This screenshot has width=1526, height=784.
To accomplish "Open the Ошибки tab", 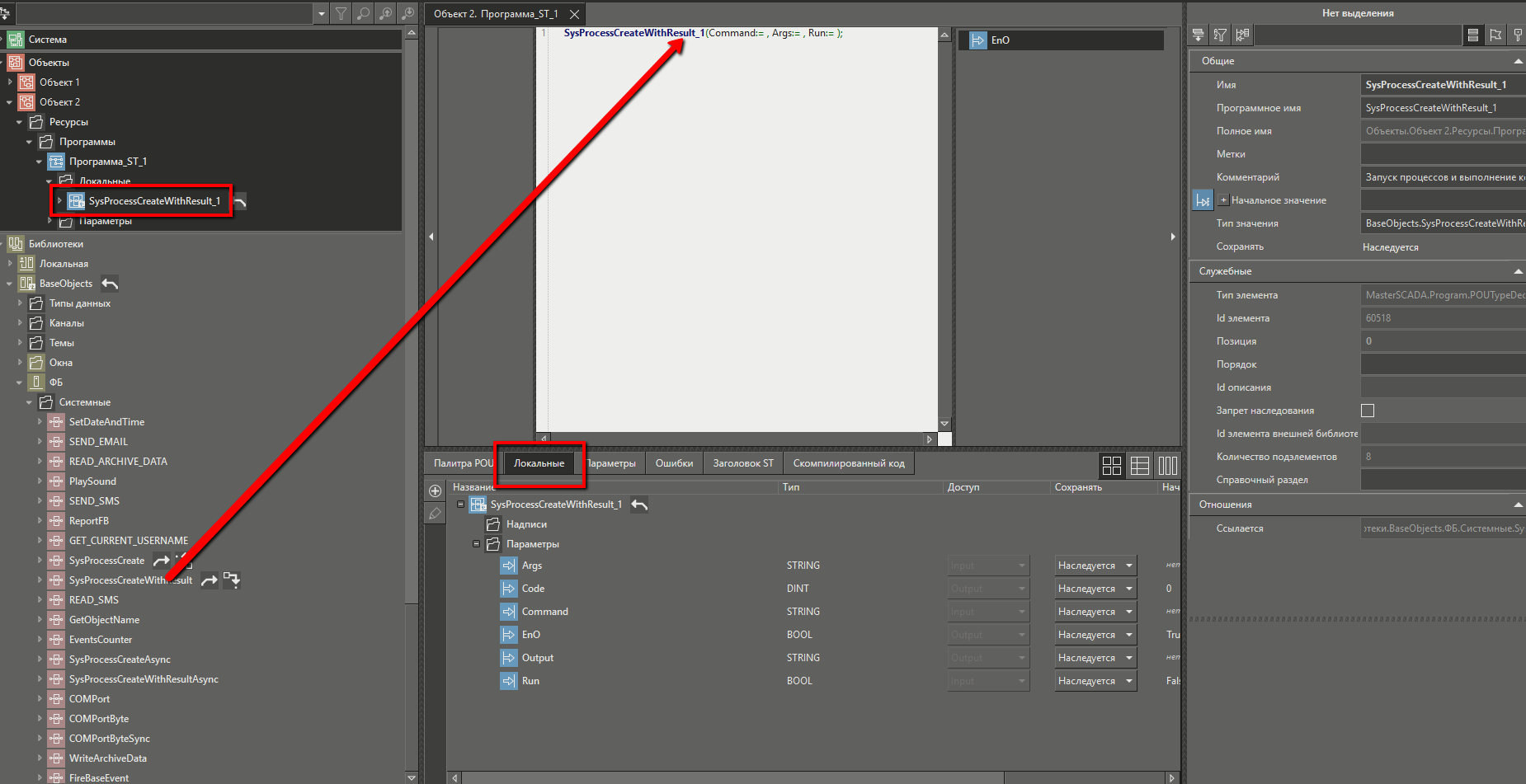I will click(x=674, y=463).
